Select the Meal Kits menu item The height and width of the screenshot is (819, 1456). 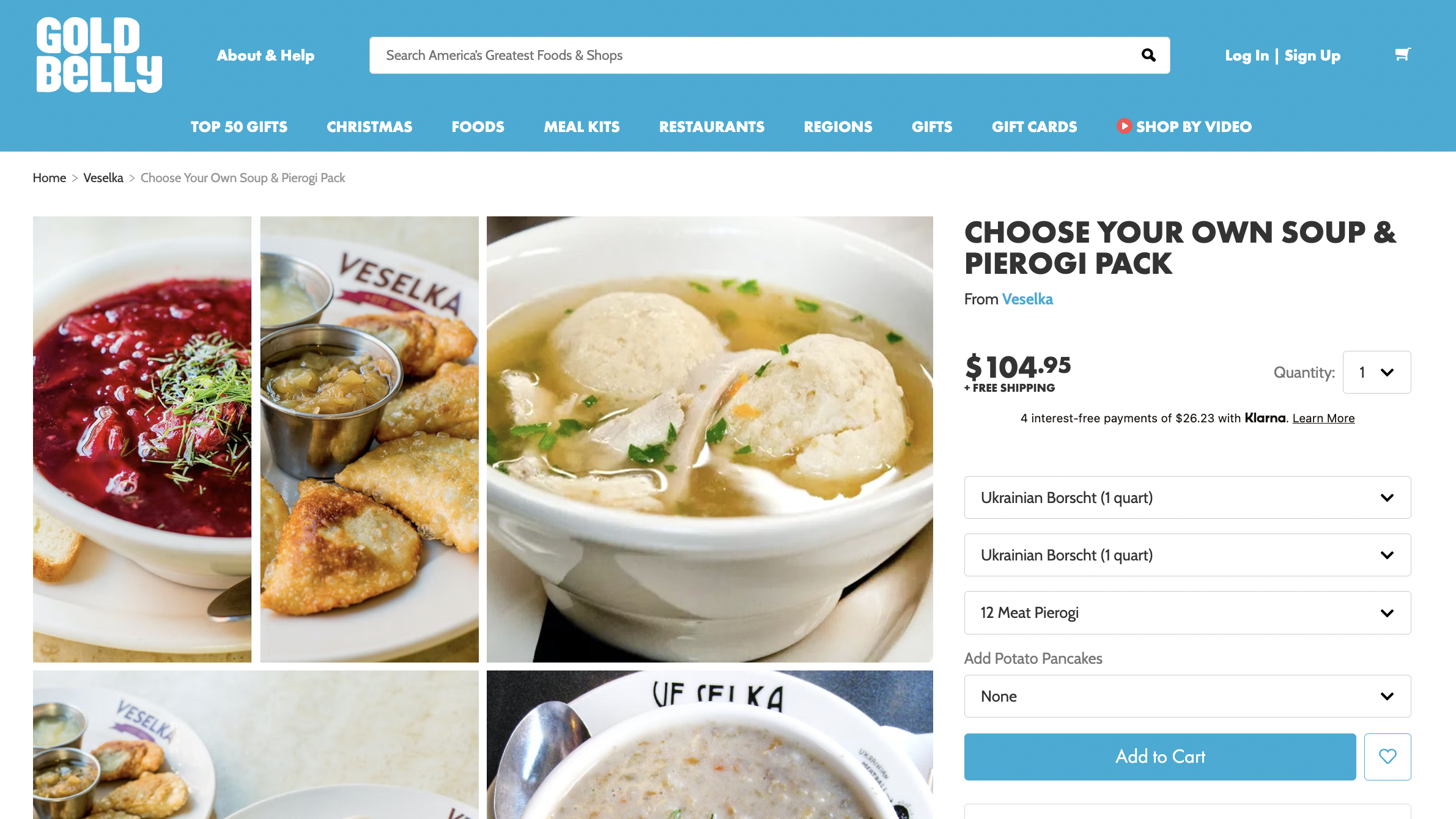coord(582,127)
